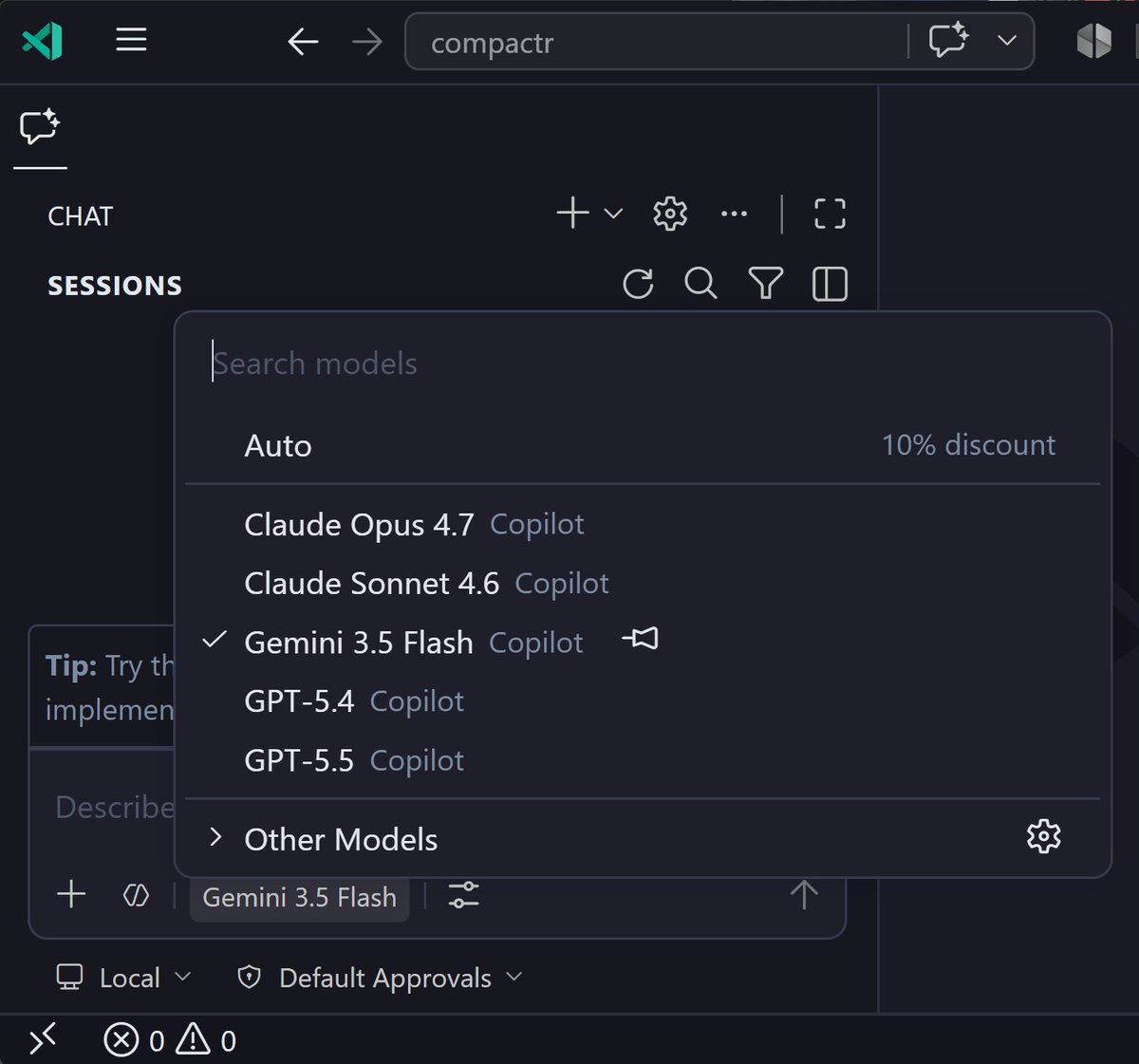Click the layout icon at top right
Screen dimensions: 1139x1064
pyautogui.click(x=1093, y=41)
